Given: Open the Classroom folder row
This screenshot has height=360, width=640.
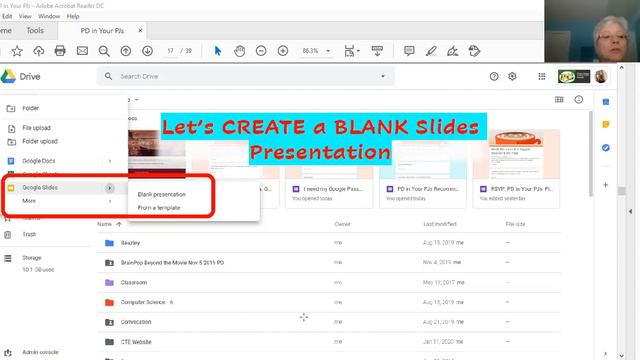Looking at the screenshot, I should click(x=329, y=282).
